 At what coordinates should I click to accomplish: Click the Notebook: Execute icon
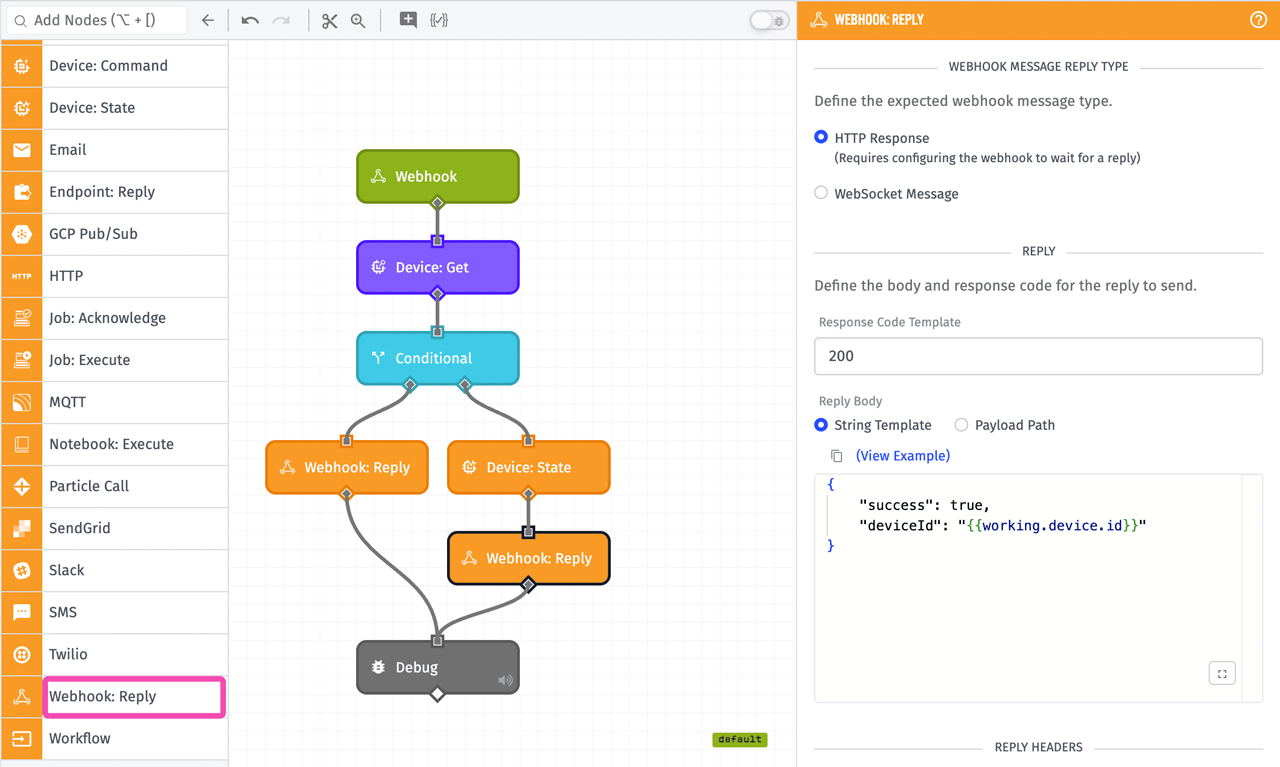click(x=21, y=444)
